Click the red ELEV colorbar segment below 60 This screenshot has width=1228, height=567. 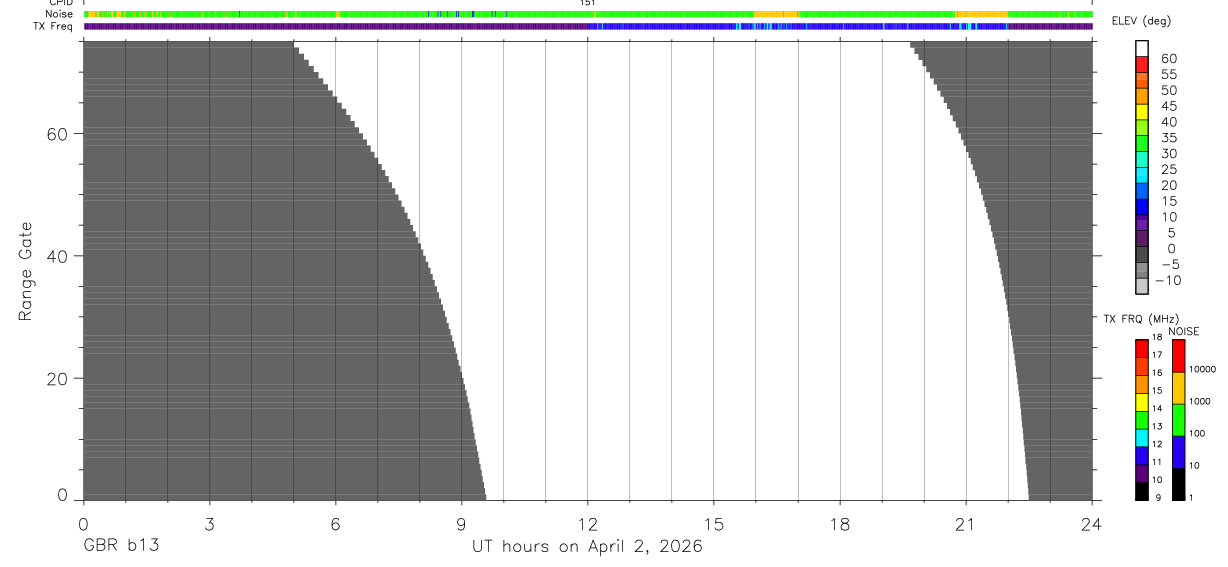point(1142,66)
